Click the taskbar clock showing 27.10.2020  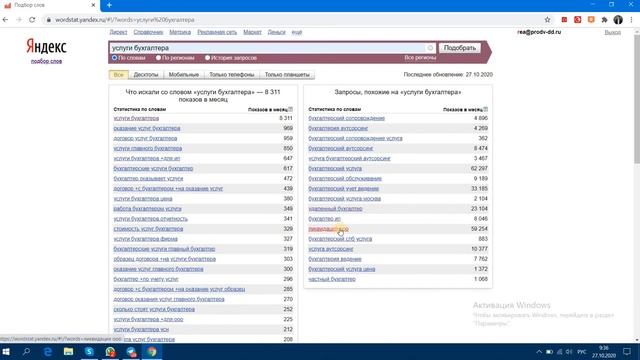tap(604, 352)
